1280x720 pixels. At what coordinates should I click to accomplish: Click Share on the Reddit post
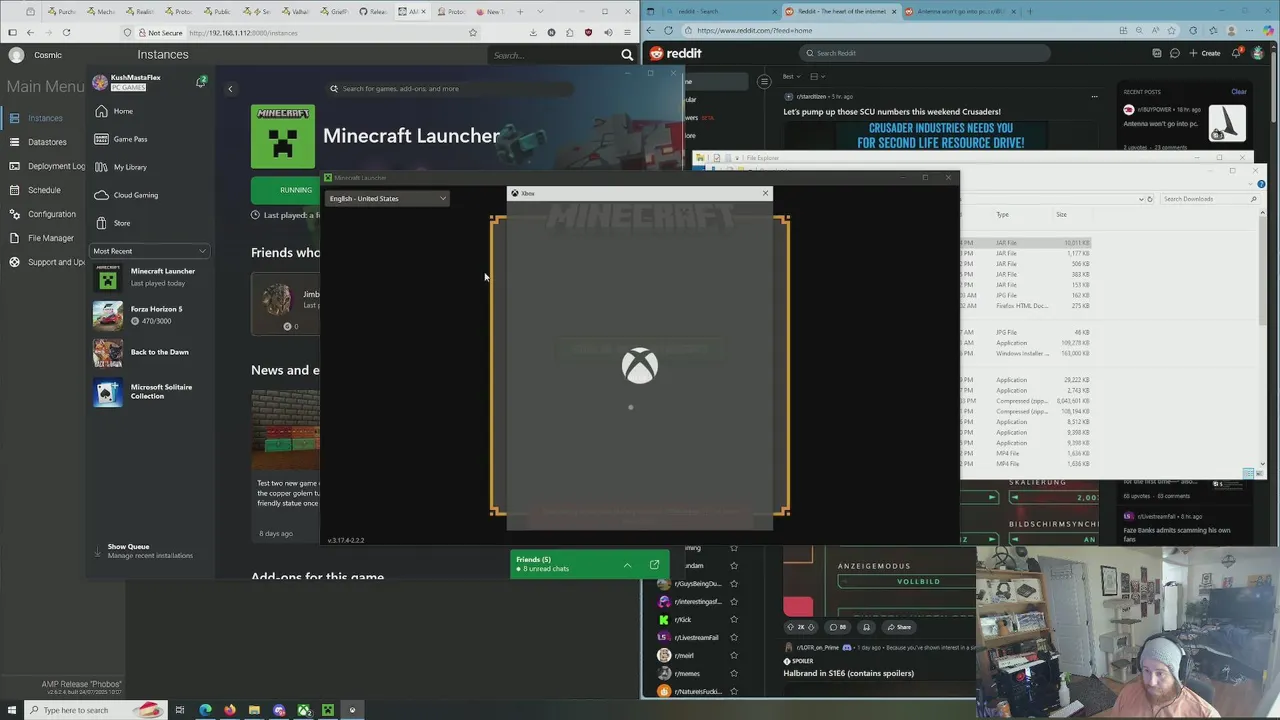coord(897,627)
